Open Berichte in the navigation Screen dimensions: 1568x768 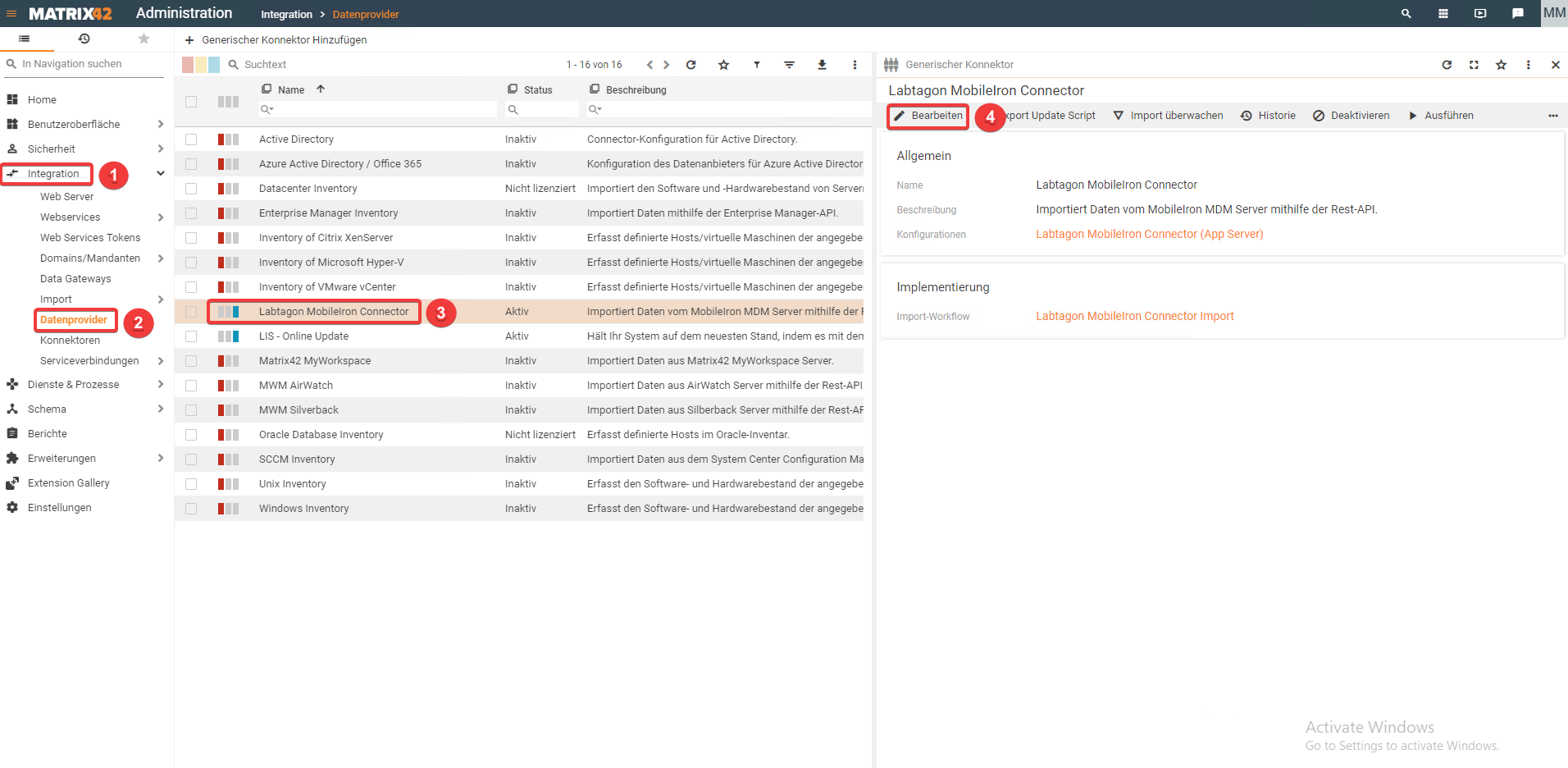(48, 433)
